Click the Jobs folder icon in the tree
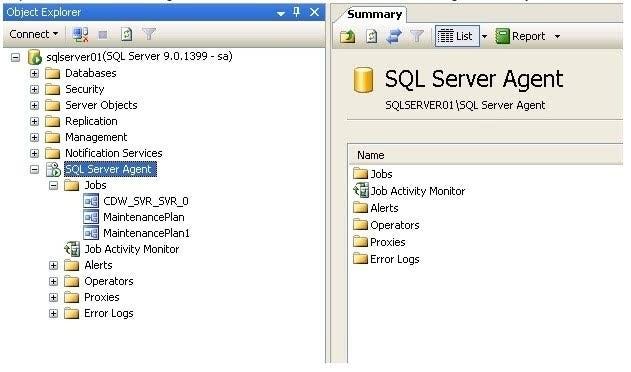 [x=72, y=186]
